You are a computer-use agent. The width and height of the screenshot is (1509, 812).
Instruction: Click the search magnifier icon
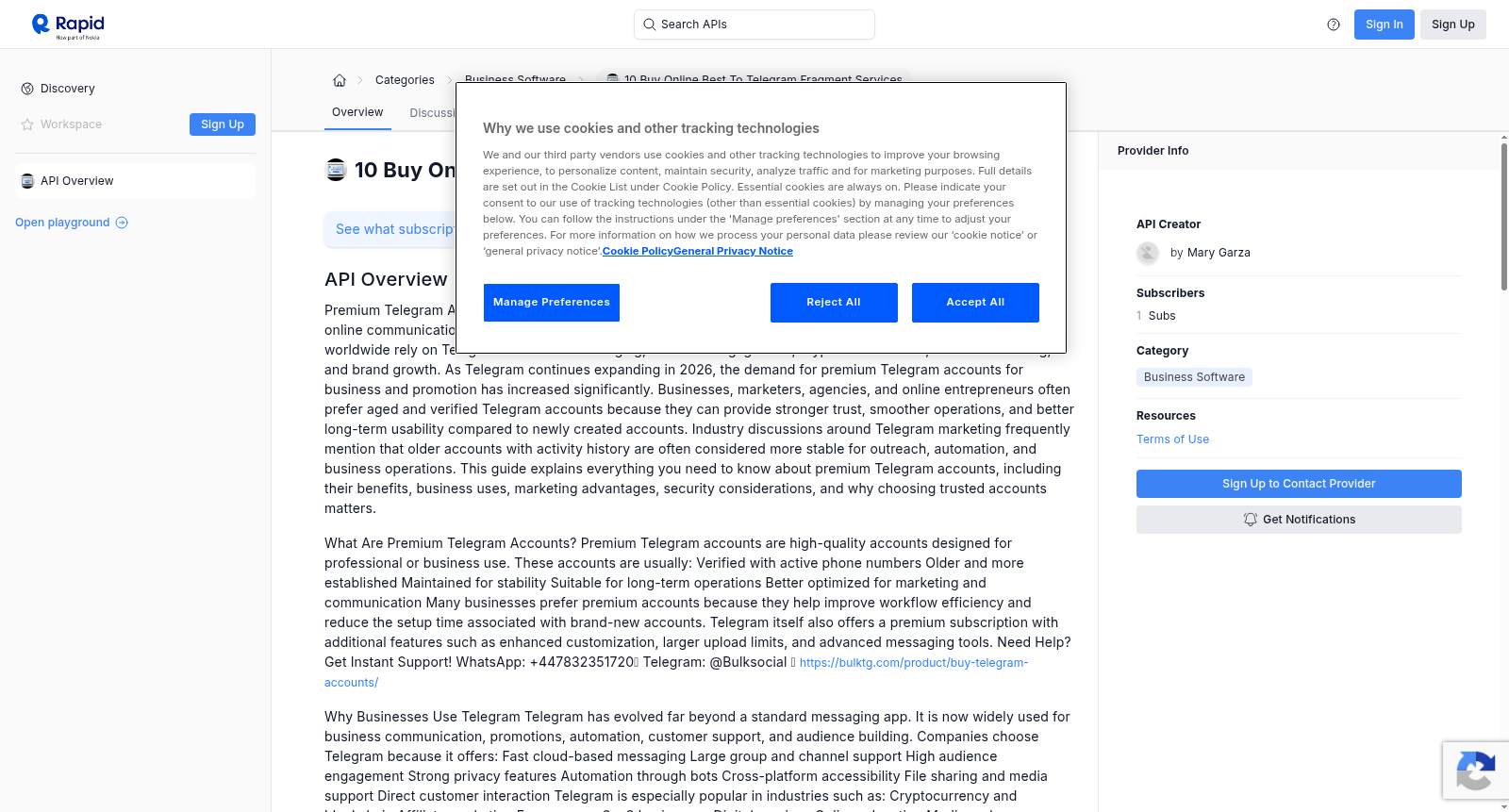pos(649,25)
